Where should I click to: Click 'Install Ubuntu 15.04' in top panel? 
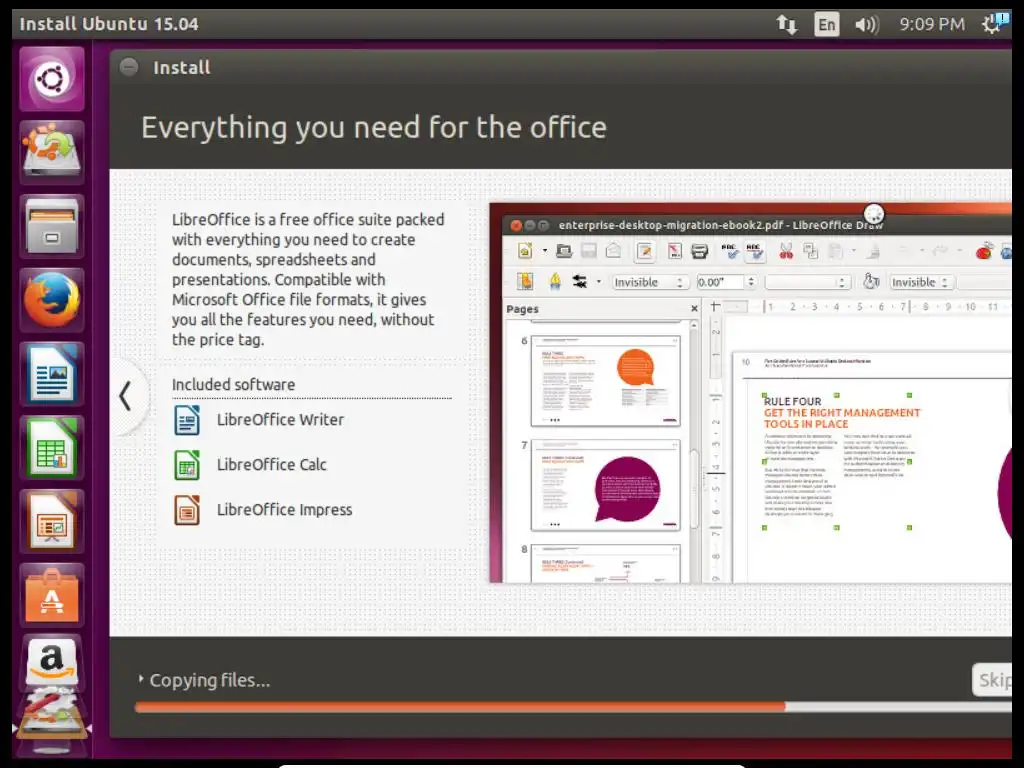click(108, 24)
